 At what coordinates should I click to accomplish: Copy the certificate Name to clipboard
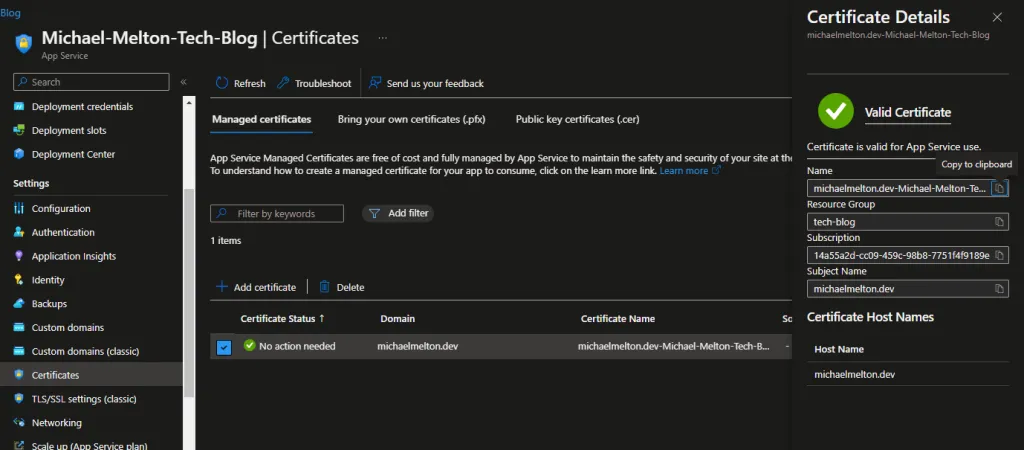point(999,188)
